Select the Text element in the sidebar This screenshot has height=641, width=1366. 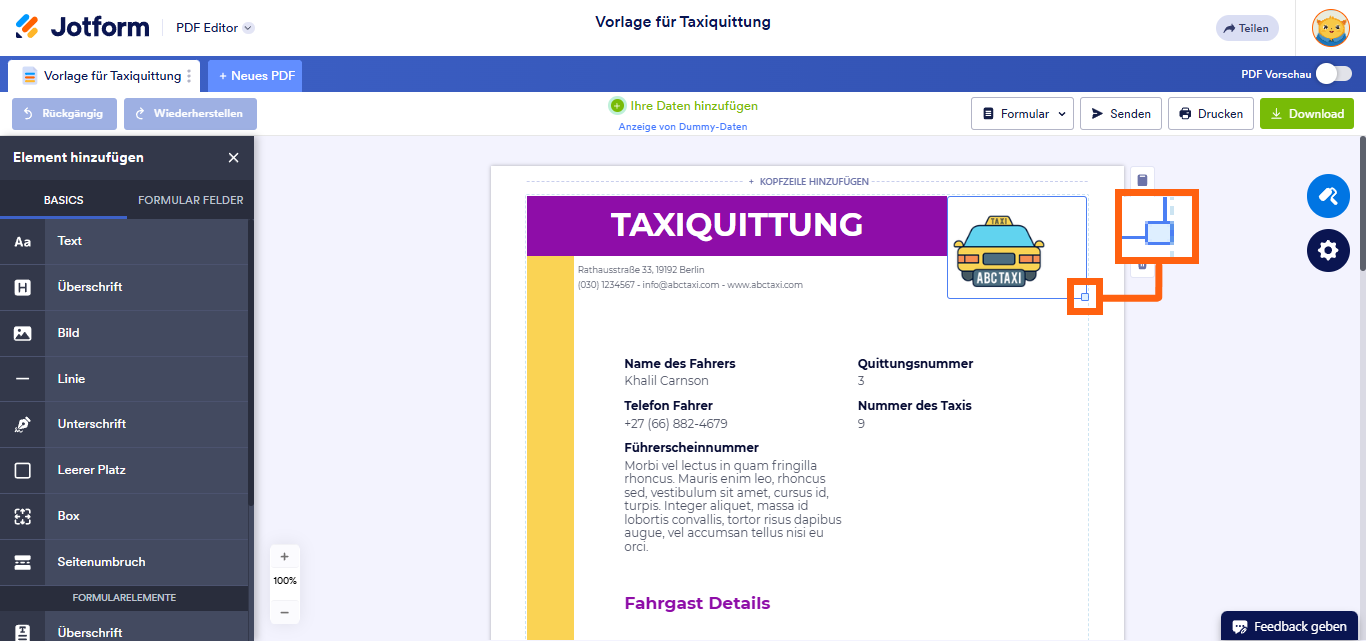[x=69, y=240]
